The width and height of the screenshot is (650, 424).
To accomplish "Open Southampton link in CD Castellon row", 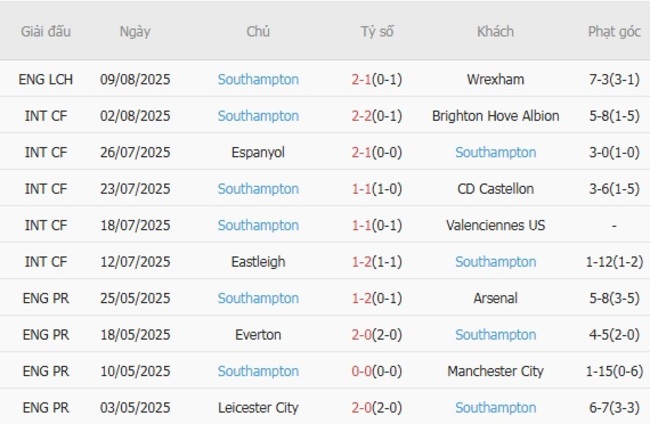I will [258, 189].
